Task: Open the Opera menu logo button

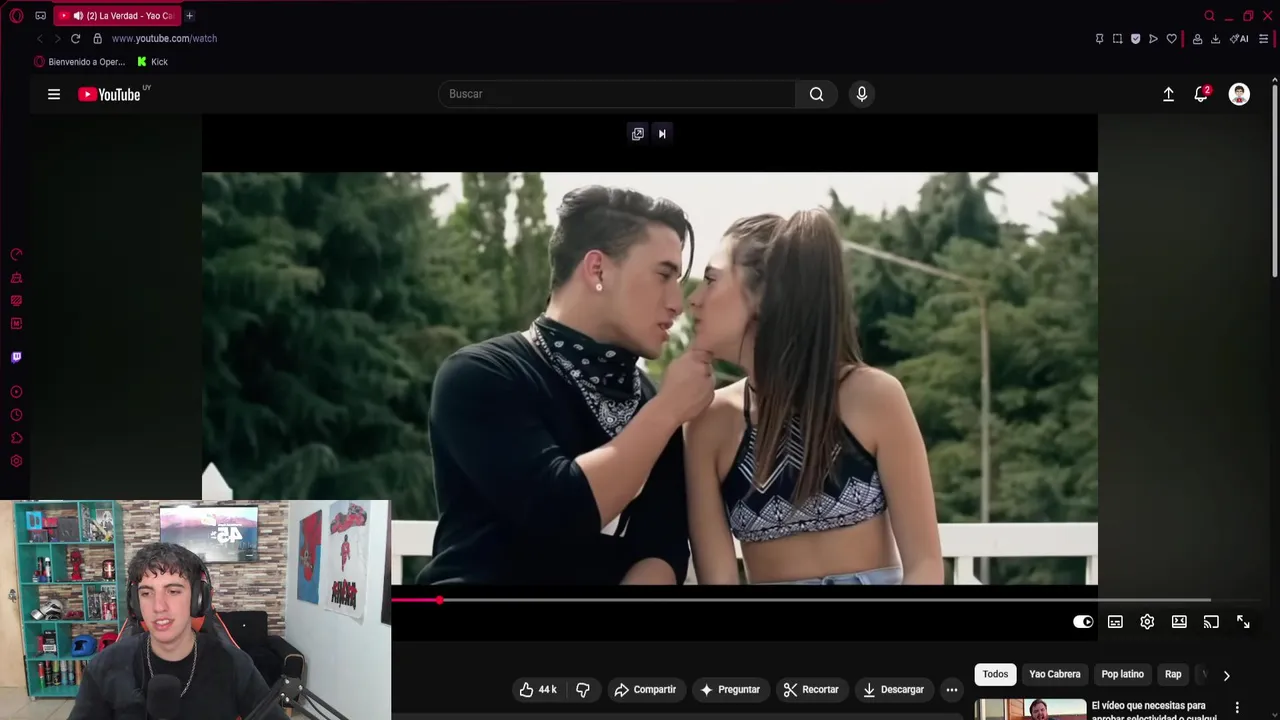Action: pyautogui.click(x=16, y=16)
